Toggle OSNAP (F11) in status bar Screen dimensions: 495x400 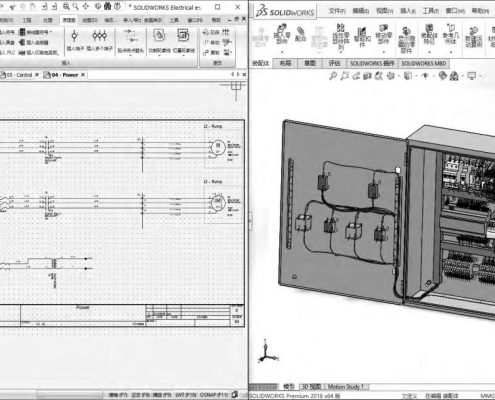point(214,395)
